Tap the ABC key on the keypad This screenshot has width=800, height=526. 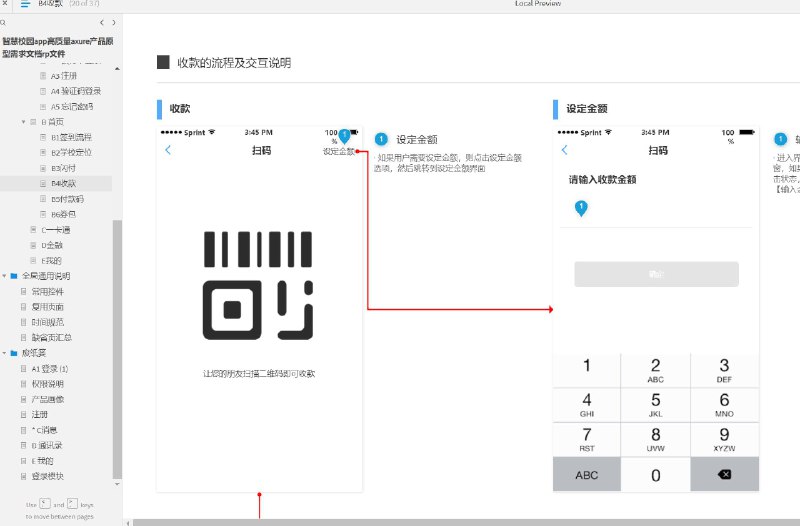point(587,474)
